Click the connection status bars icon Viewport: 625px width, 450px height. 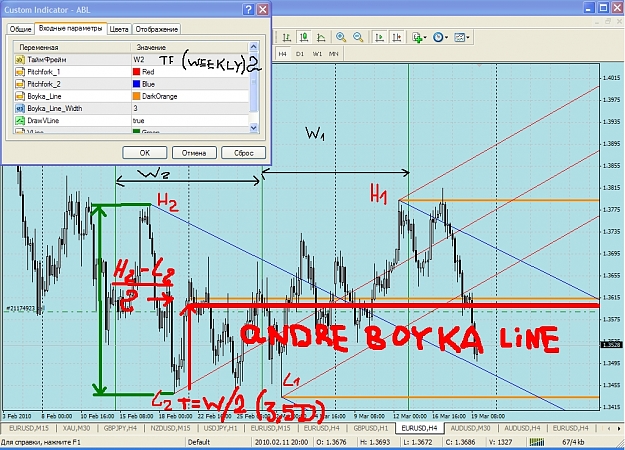(x=537, y=442)
